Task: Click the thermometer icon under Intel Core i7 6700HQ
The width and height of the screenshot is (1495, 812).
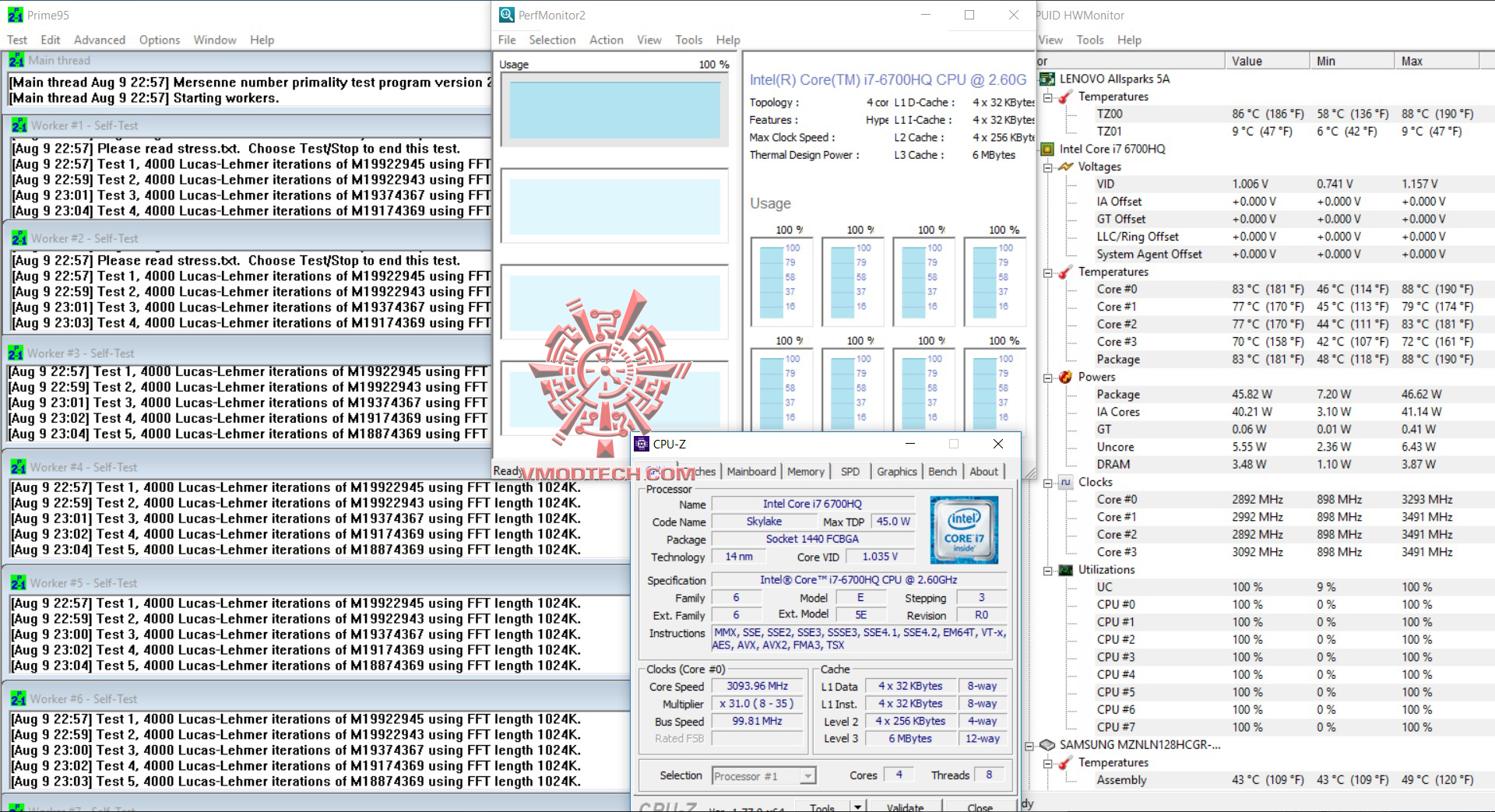Action: tap(1065, 272)
